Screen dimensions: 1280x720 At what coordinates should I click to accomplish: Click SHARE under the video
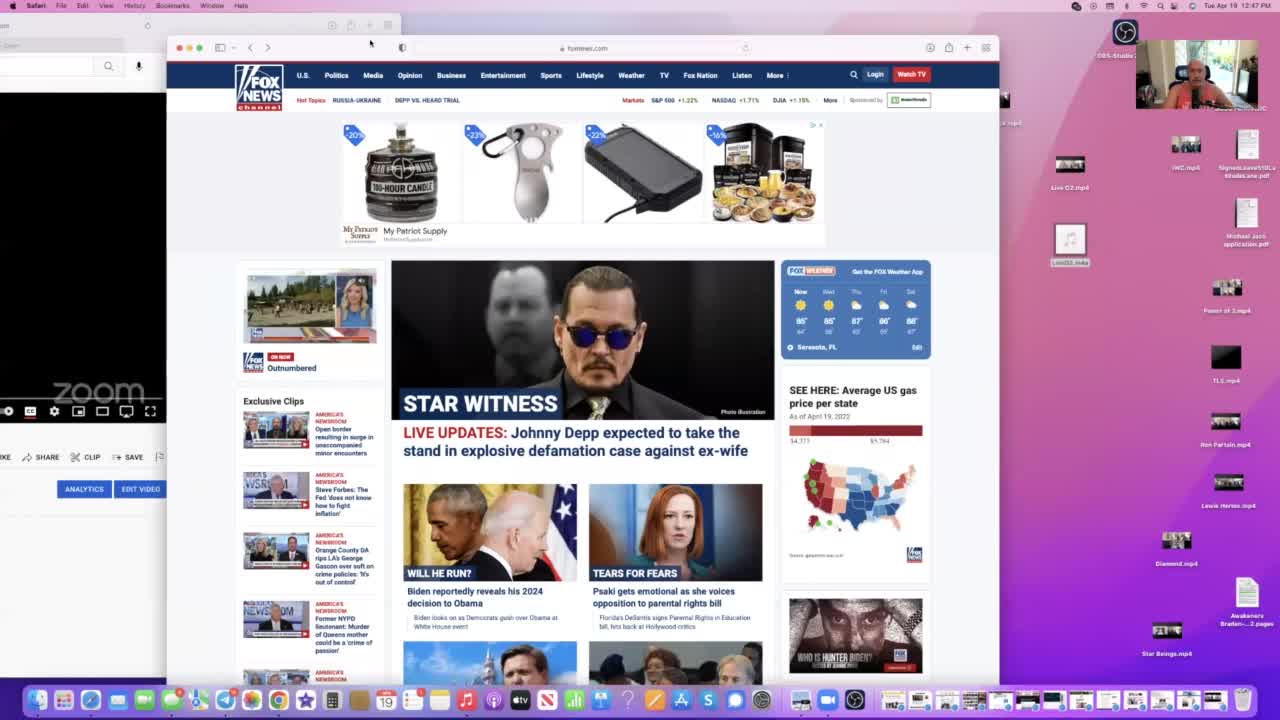click(x=42, y=457)
